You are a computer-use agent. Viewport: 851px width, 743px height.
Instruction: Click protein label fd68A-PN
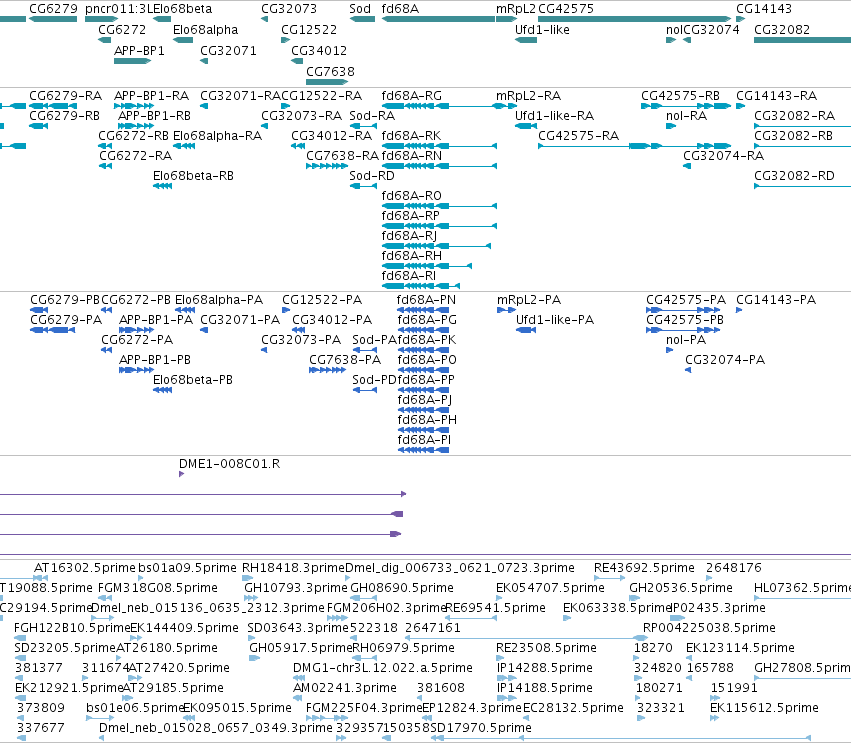(x=426, y=300)
